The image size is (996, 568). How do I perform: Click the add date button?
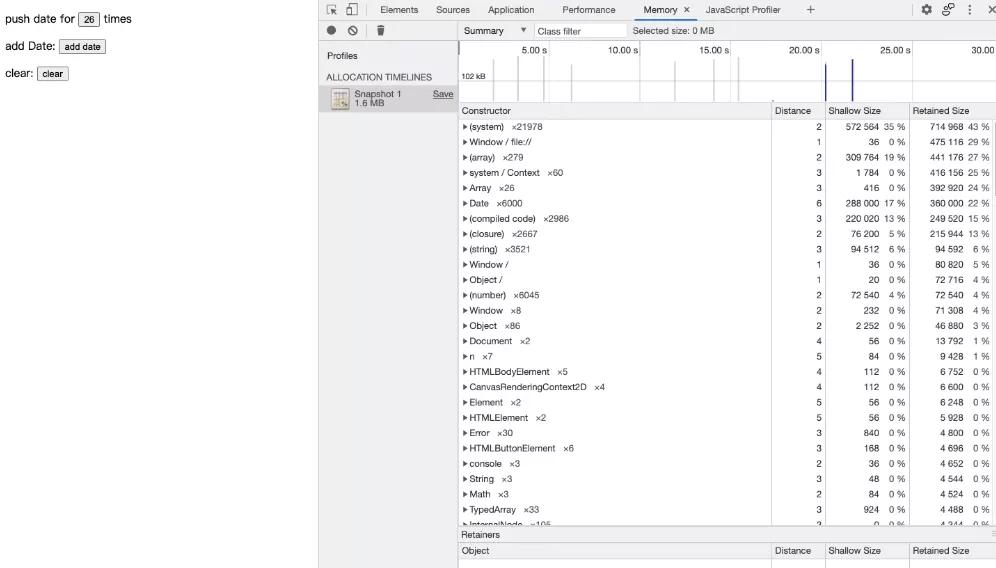[83, 46]
